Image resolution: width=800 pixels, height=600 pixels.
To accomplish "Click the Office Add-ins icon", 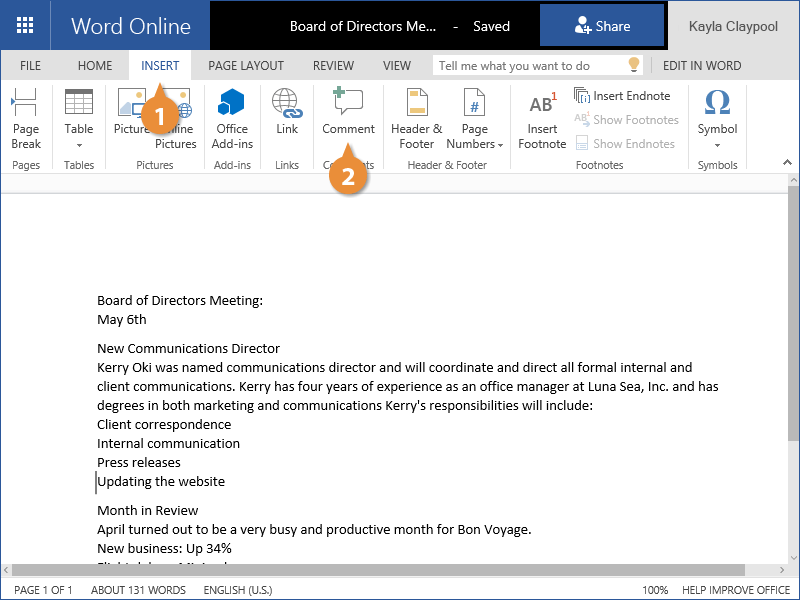I will (232, 119).
